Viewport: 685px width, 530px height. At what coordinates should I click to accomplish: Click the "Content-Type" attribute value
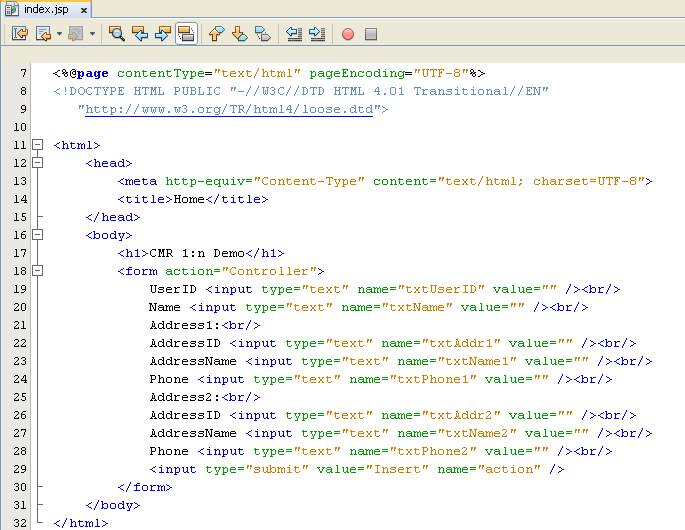click(309, 181)
